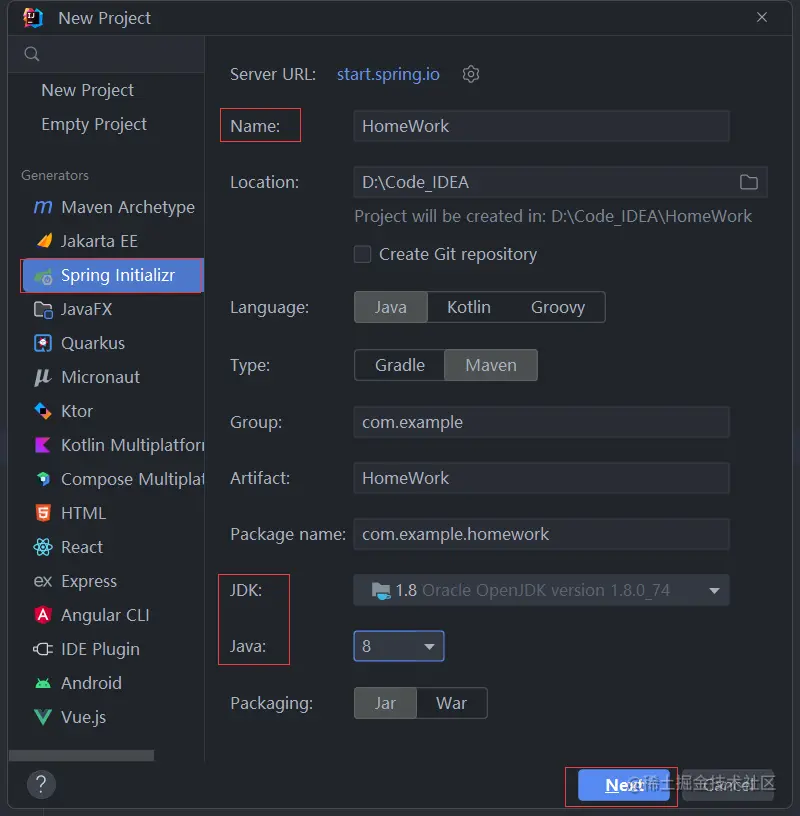Choose Express generator label
800x816 pixels.
click(89, 581)
